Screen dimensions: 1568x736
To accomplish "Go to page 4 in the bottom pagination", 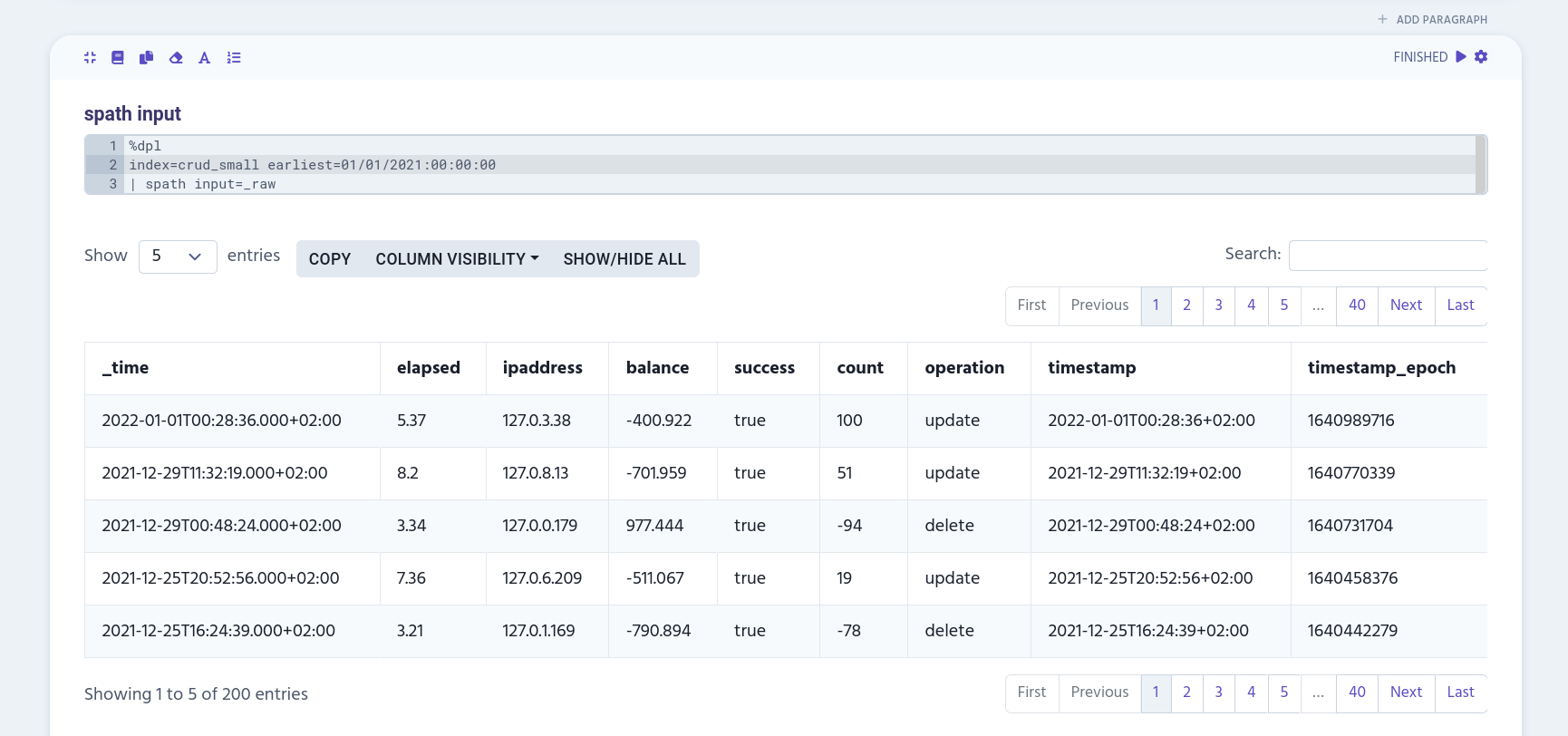I will (1252, 692).
